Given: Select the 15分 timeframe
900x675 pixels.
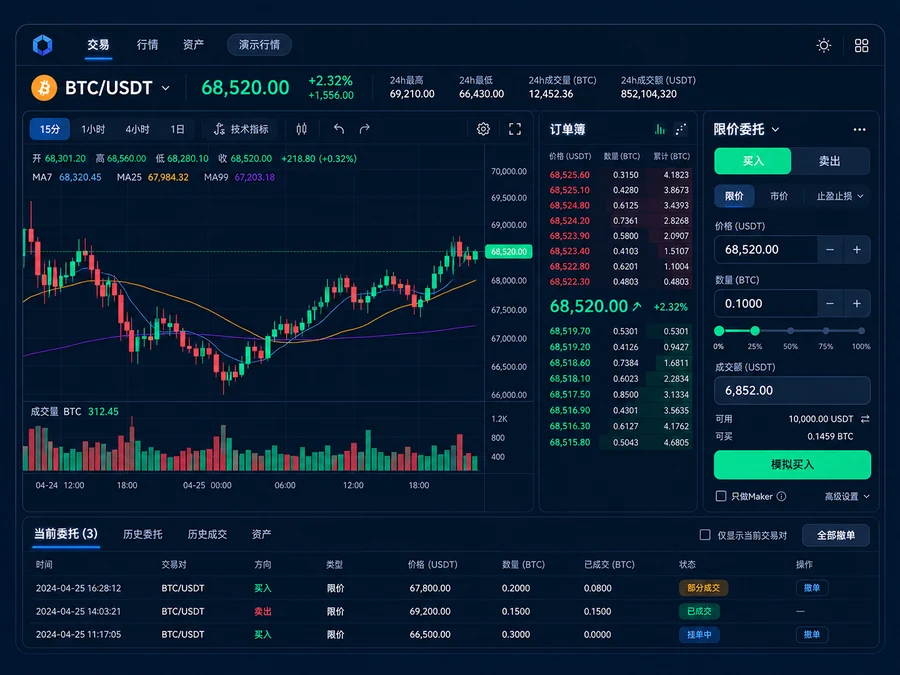Looking at the screenshot, I should click(49, 129).
